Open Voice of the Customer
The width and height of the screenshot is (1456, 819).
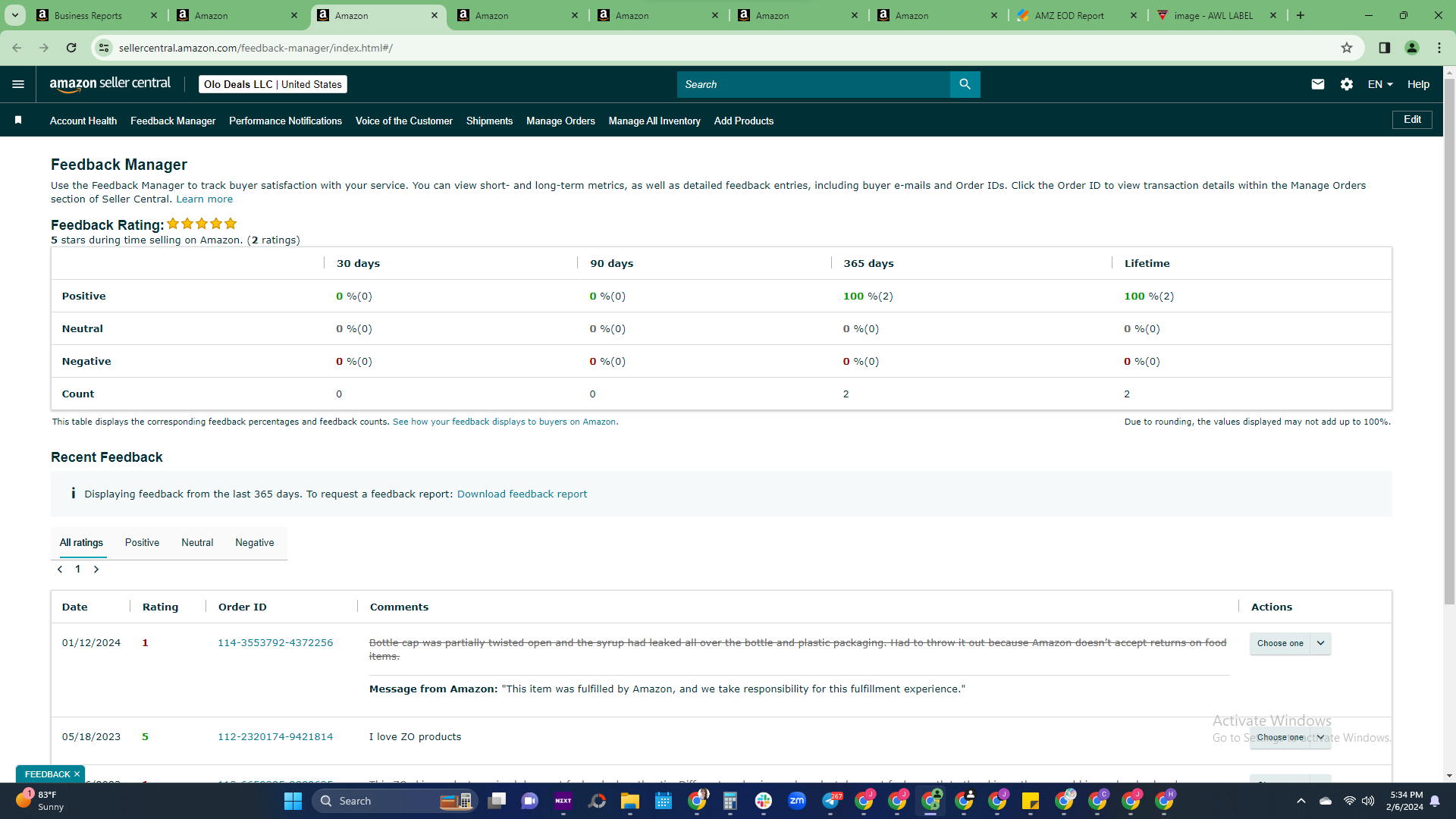[x=404, y=121]
